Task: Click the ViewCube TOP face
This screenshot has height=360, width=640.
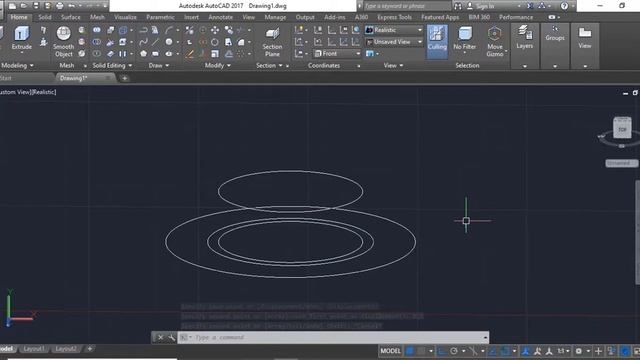Action: click(x=622, y=129)
